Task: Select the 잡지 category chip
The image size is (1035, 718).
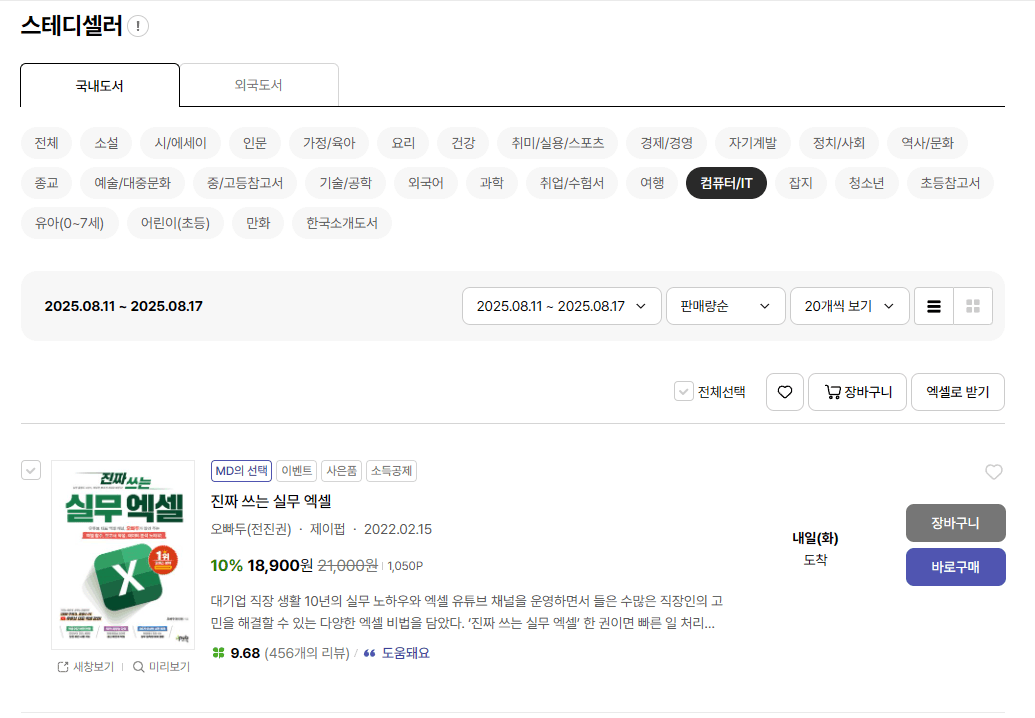Action: 801,183
